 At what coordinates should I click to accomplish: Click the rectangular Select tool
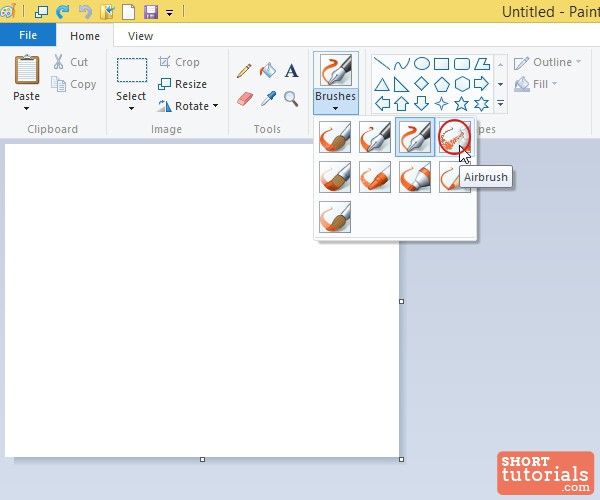(132, 70)
